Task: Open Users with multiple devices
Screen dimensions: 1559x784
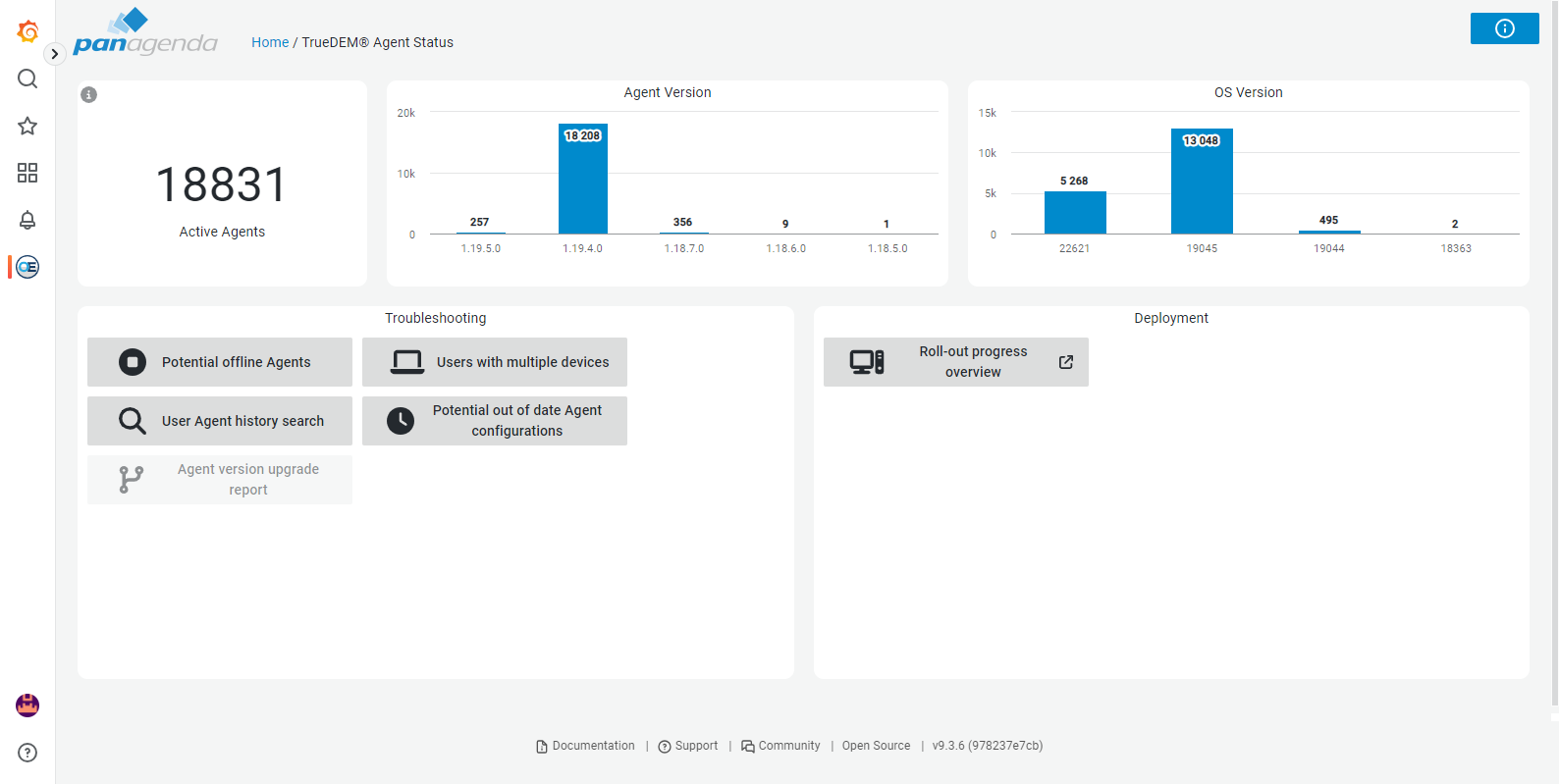Action: (495, 362)
